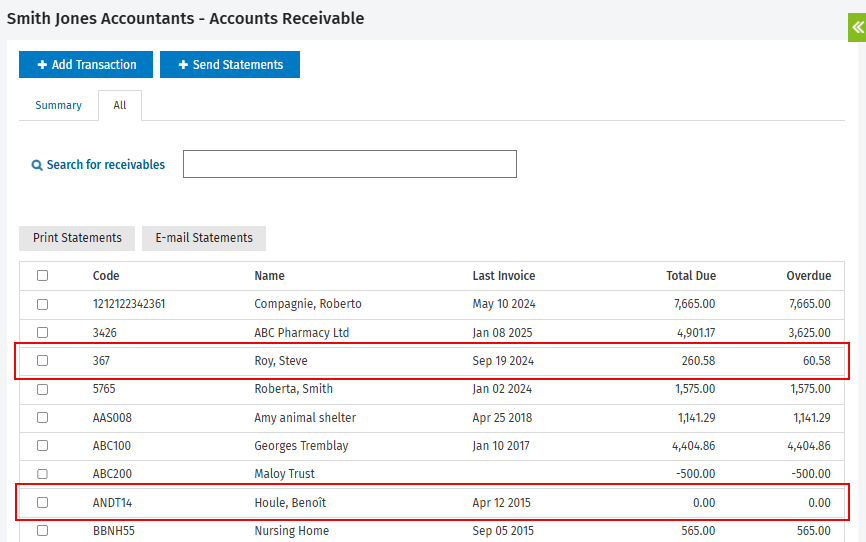Image resolution: width=866 pixels, height=542 pixels.
Task: Check the box for Roy, Steve
Action: (x=43, y=361)
